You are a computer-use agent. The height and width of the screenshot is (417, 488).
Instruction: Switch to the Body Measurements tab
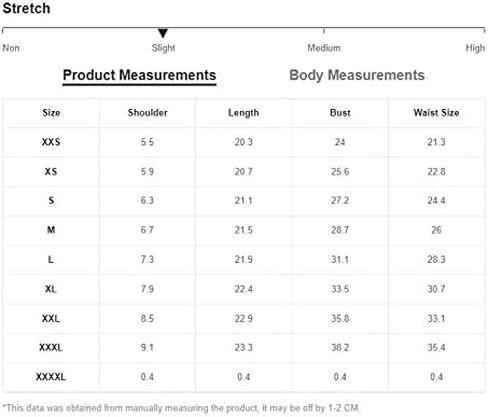(x=357, y=75)
